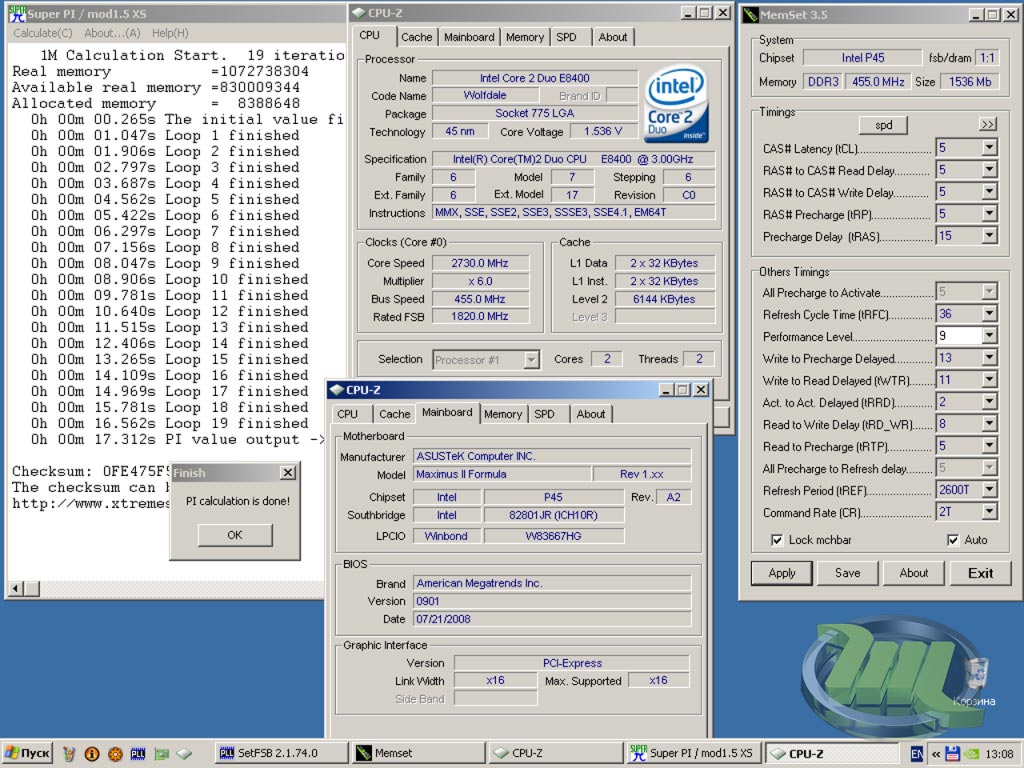Launch the green card quick launch icon
Screen dimensions: 1024x768
point(161,754)
